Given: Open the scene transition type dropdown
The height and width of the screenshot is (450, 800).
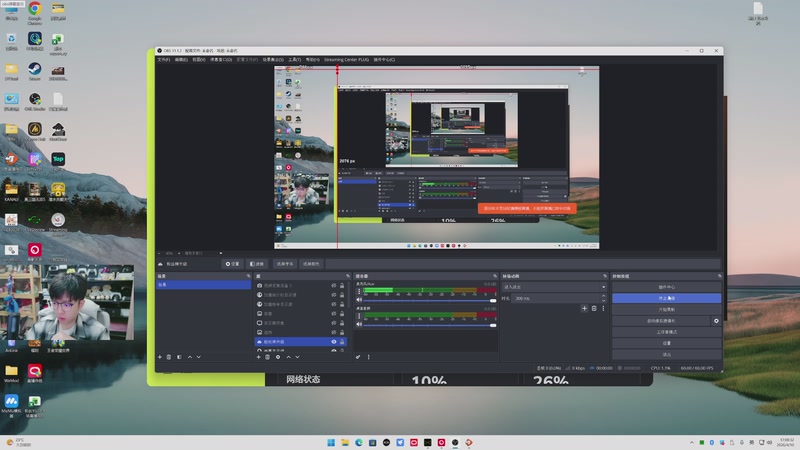Looking at the screenshot, I should tap(554, 287).
